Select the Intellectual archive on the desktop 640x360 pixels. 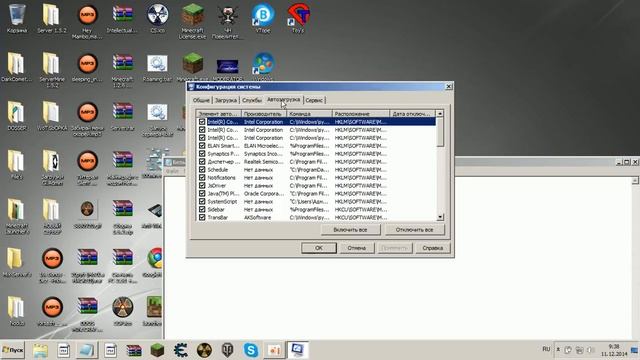point(122,18)
